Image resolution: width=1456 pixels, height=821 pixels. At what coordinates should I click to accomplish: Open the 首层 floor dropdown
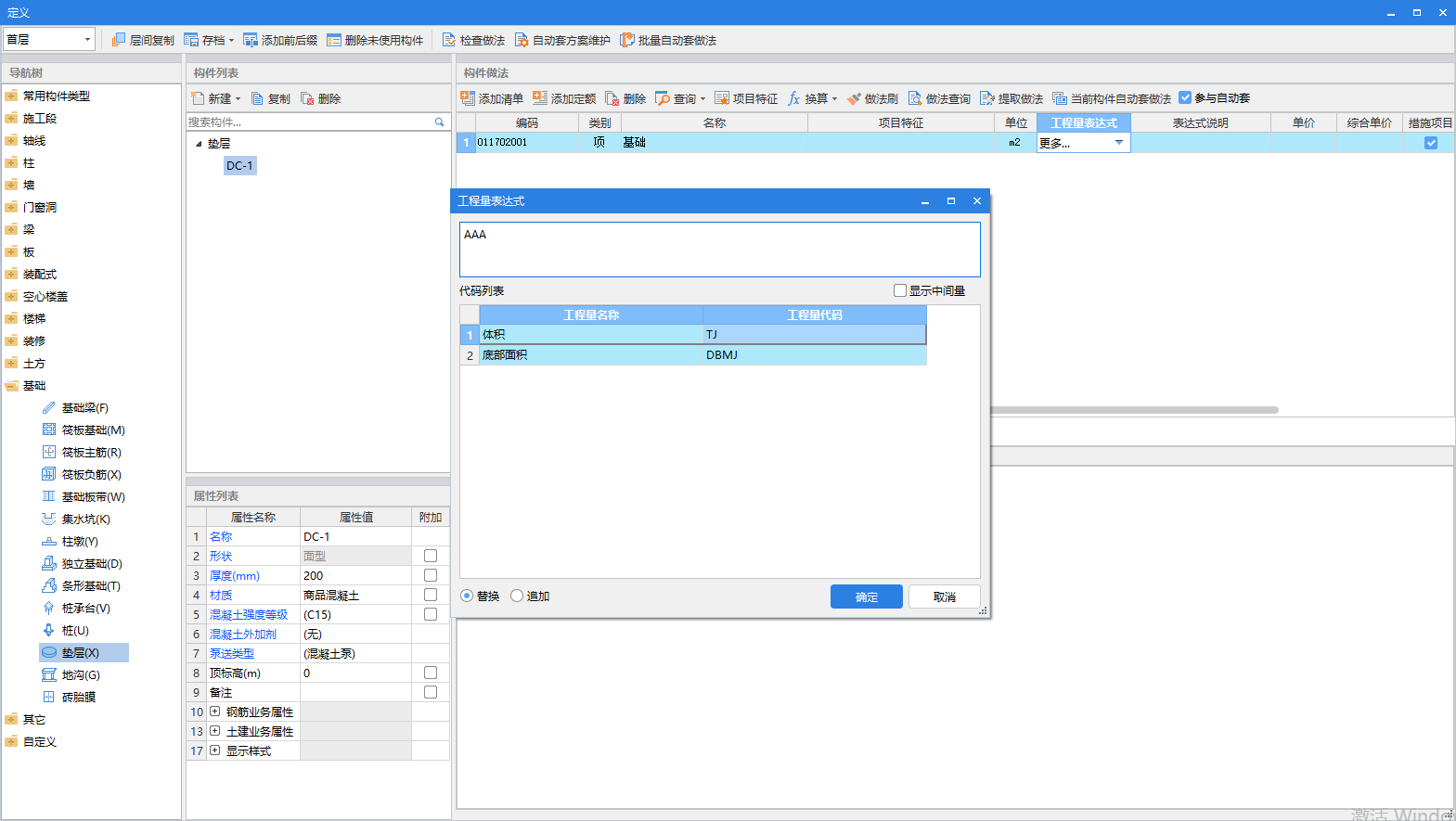[x=88, y=39]
